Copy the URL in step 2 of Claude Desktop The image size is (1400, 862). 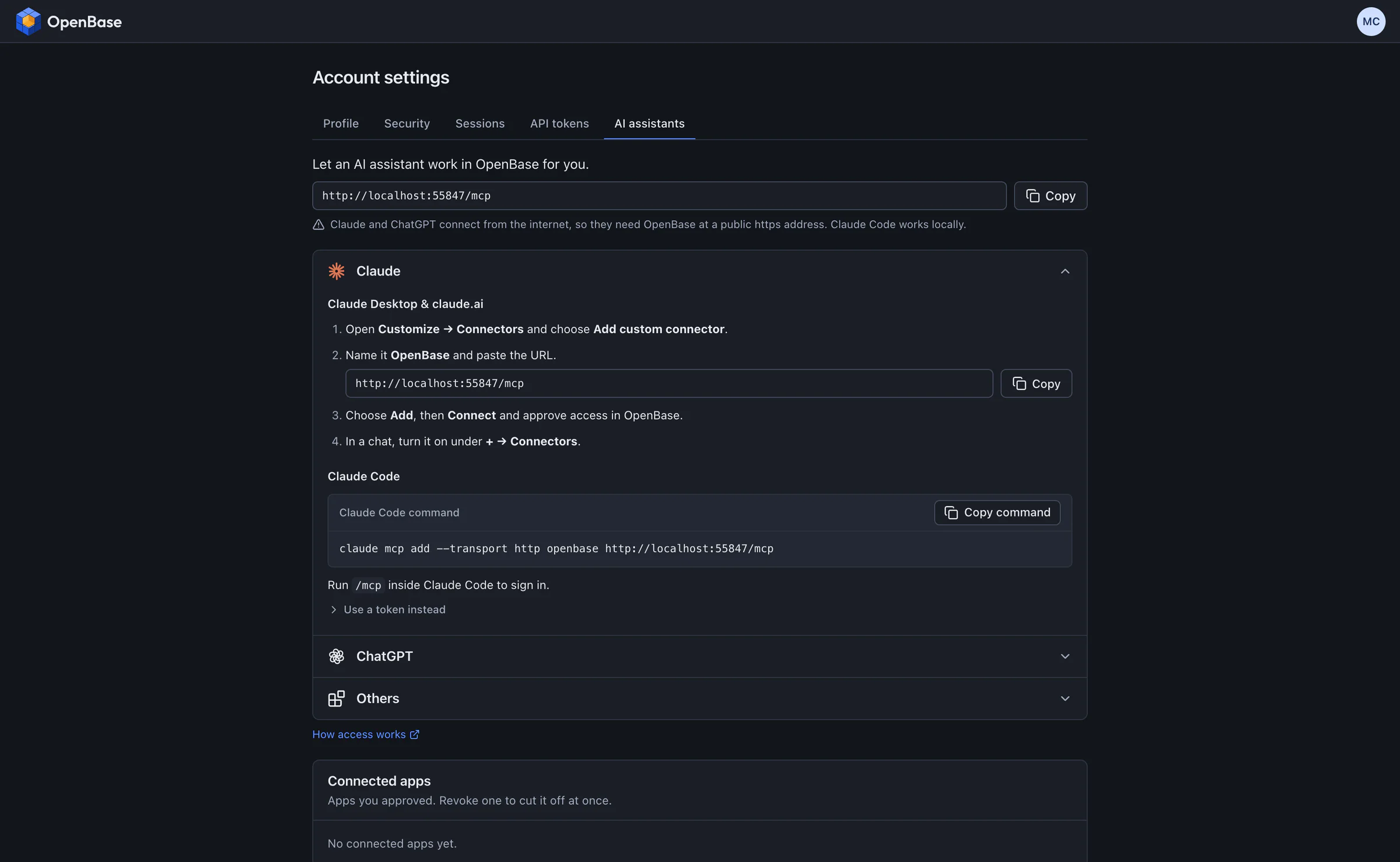click(1036, 383)
